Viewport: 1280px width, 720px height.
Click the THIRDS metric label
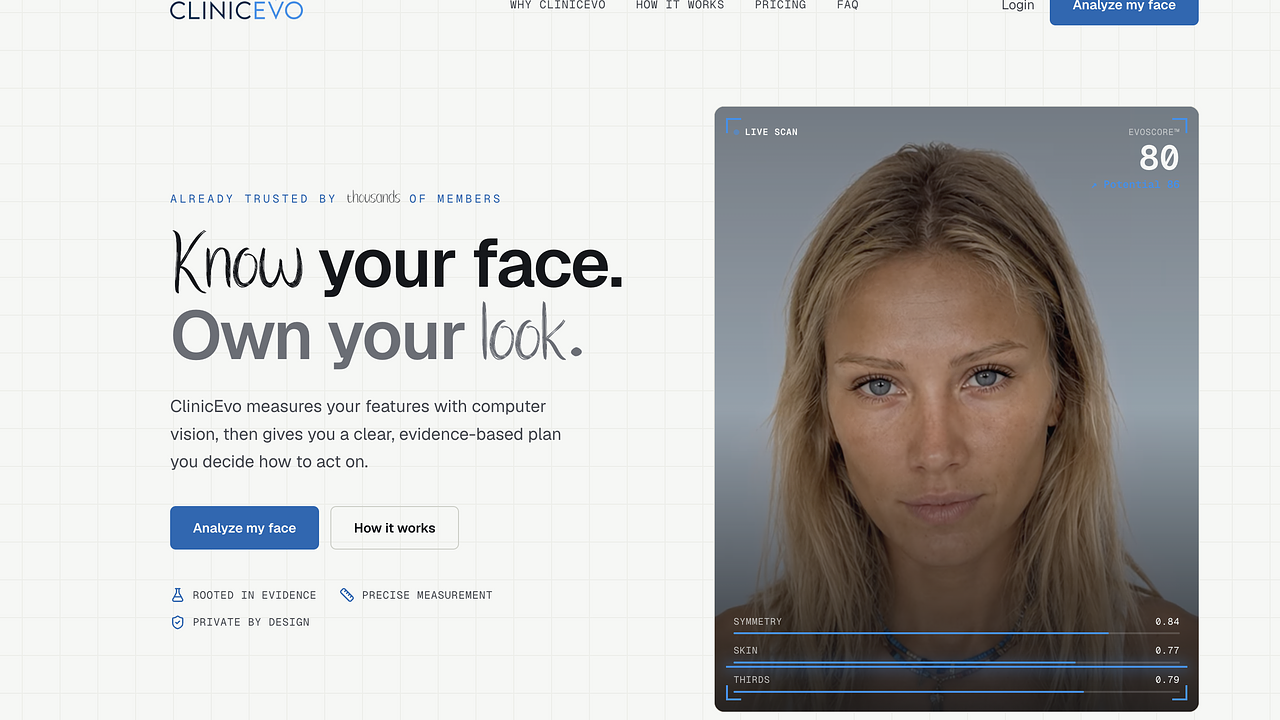click(x=752, y=680)
